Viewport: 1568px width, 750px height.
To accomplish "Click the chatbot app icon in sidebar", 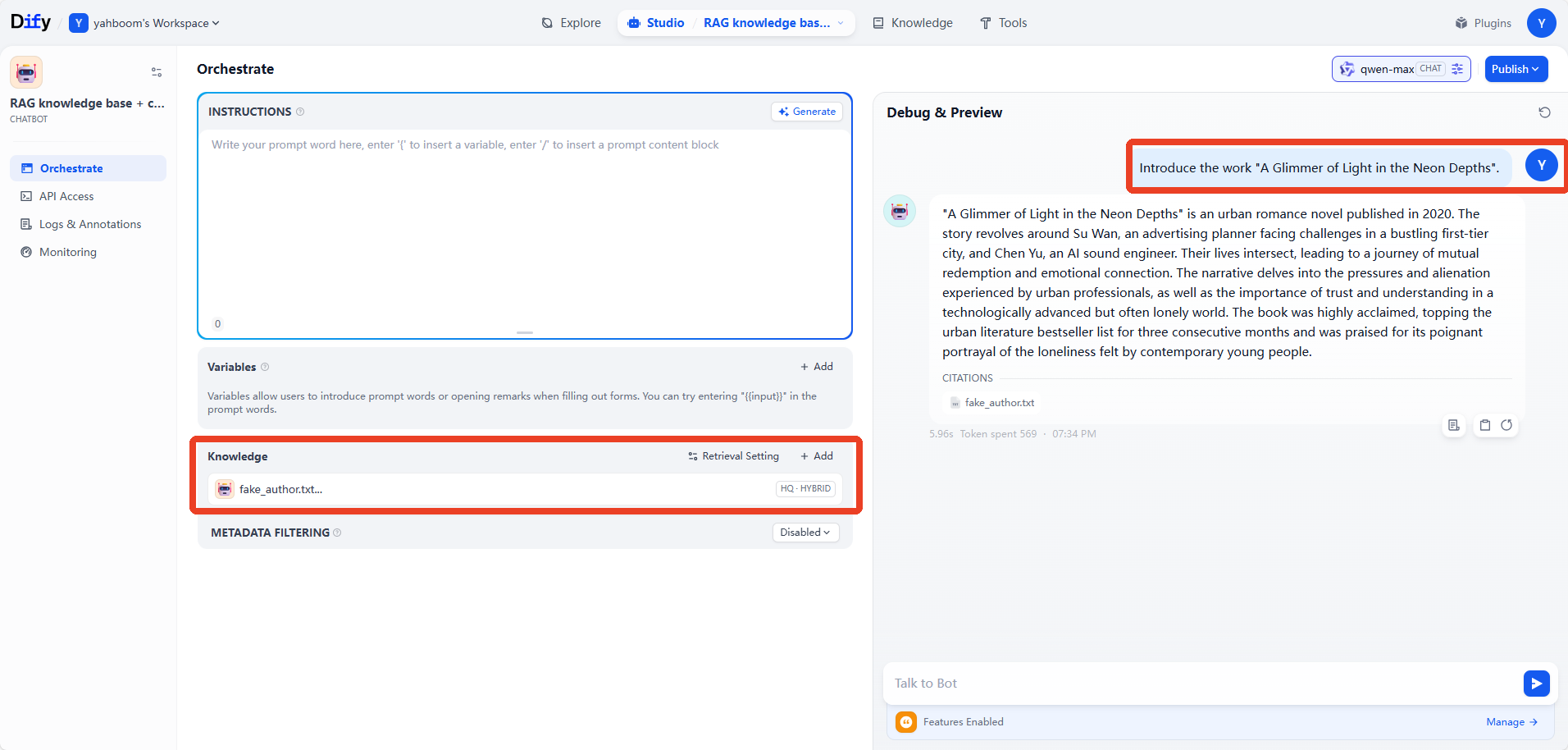I will (x=26, y=72).
